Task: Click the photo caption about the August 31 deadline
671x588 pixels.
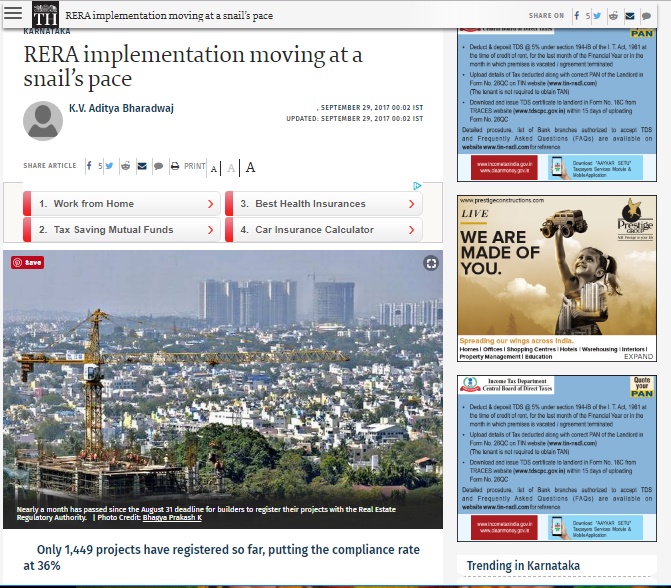Action: [206, 513]
